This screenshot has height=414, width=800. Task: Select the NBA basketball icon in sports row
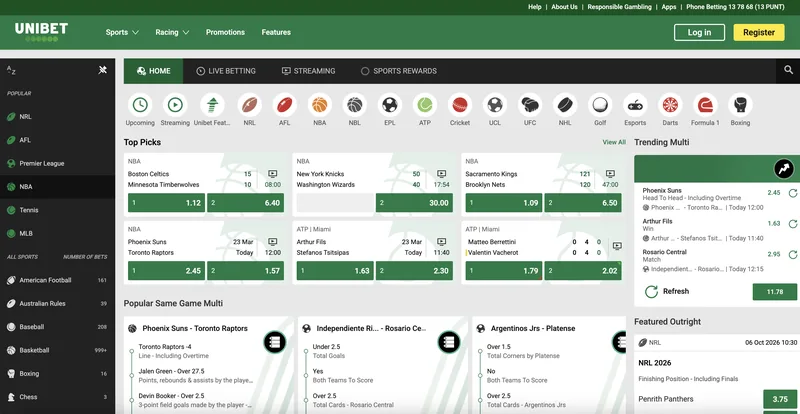(x=319, y=105)
